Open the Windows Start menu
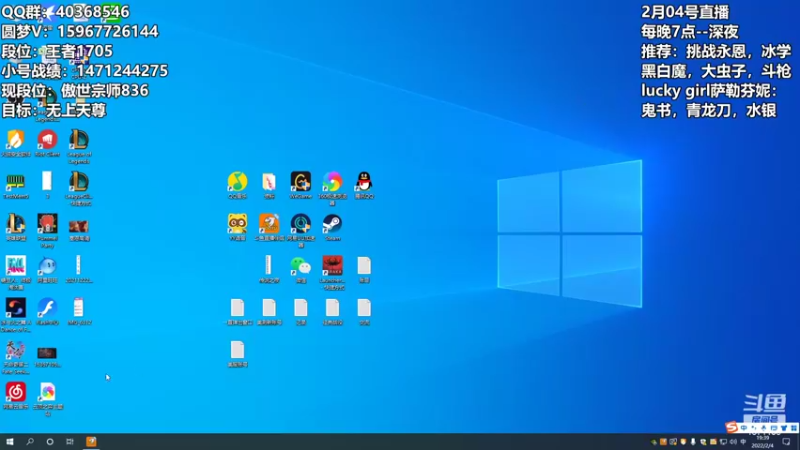 tap(10, 441)
